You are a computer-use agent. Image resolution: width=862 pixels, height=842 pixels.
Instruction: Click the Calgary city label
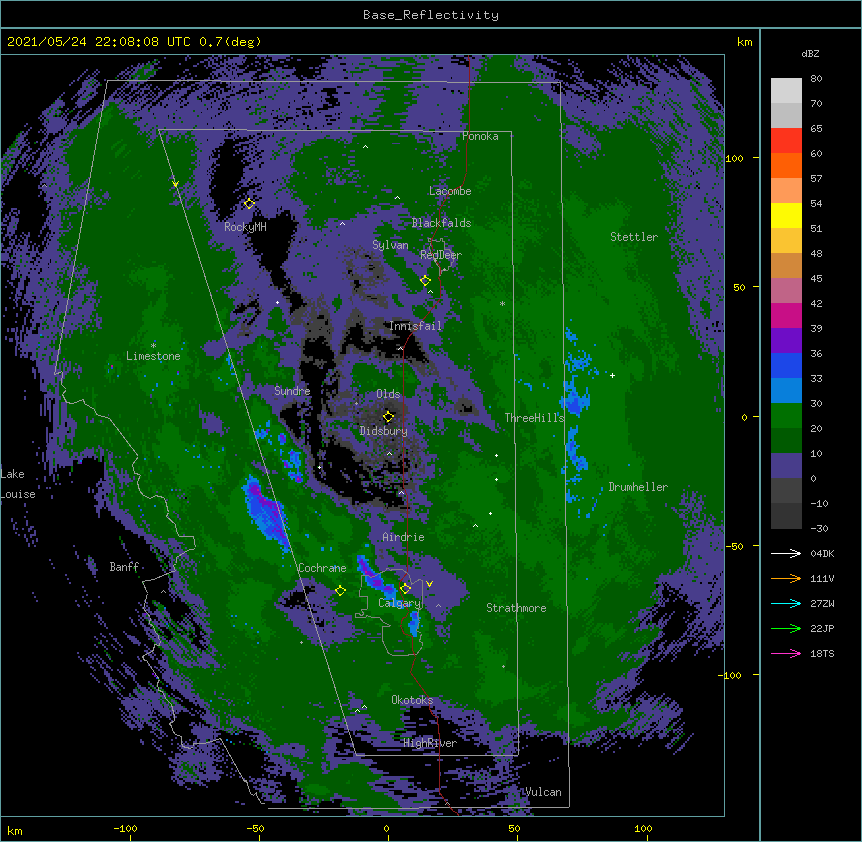click(400, 603)
